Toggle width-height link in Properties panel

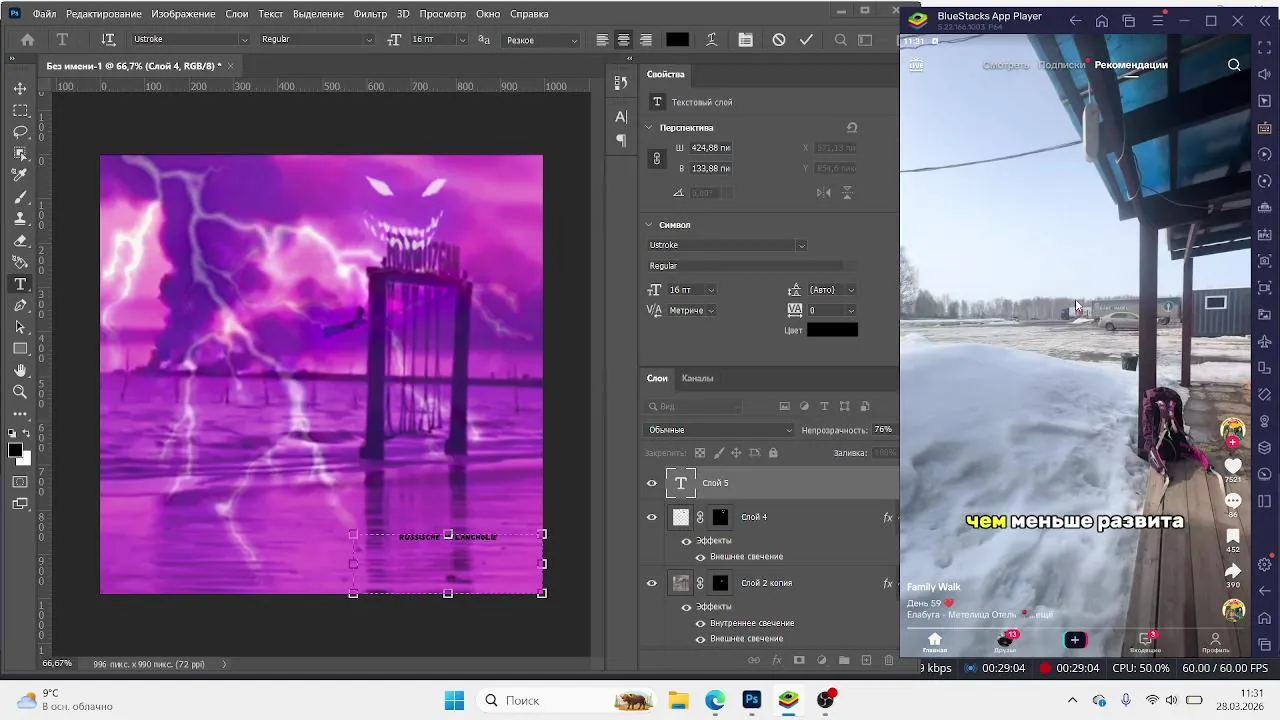(657, 158)
